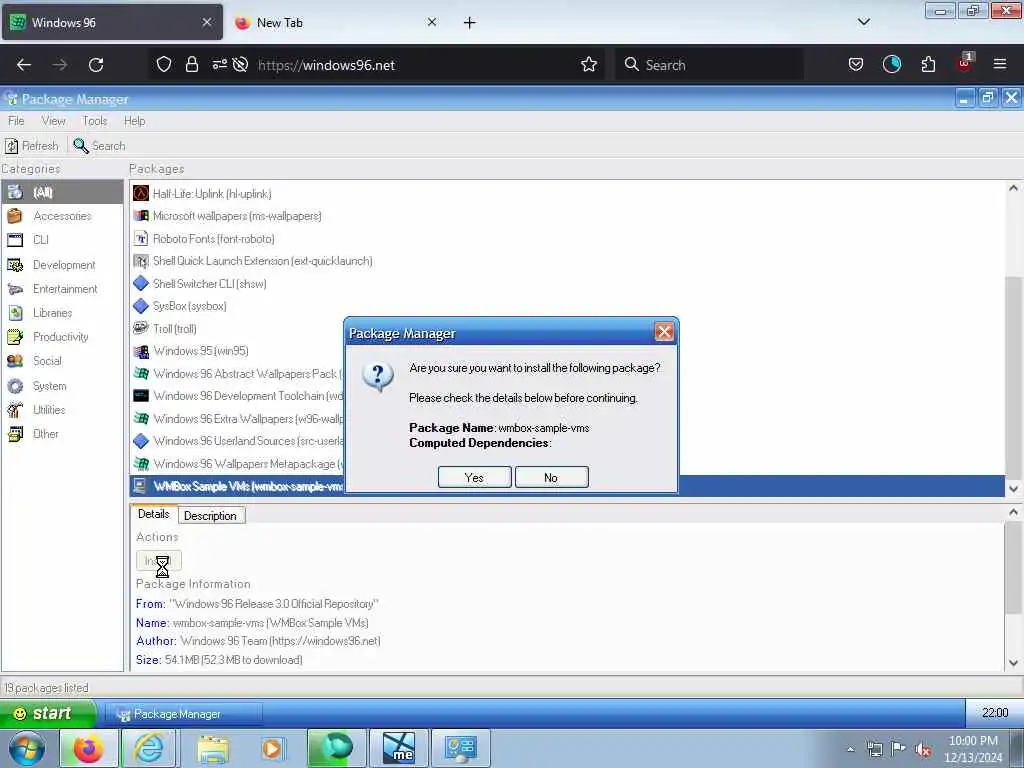
Task: Select the Libraries category icon
Action: (15, 313)
